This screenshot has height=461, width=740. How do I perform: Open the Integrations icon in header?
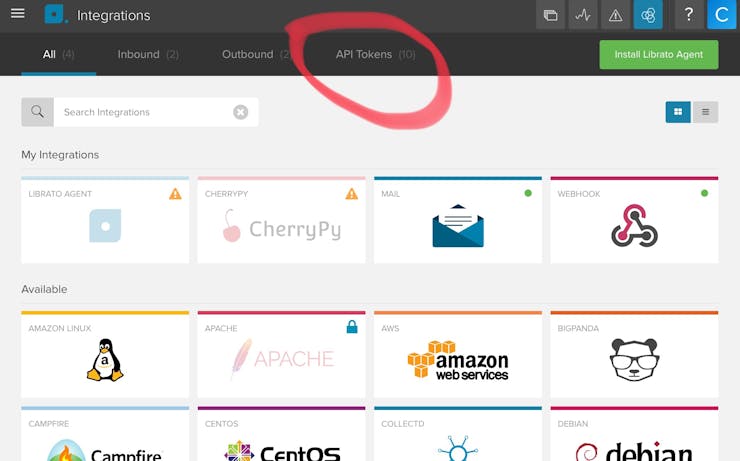tap(648, 15)
